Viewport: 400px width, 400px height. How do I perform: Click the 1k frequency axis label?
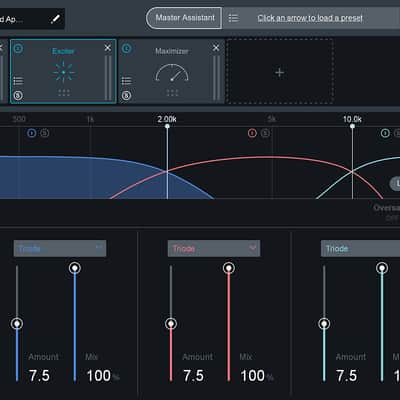pyautogui.click(x=90, y=119)
